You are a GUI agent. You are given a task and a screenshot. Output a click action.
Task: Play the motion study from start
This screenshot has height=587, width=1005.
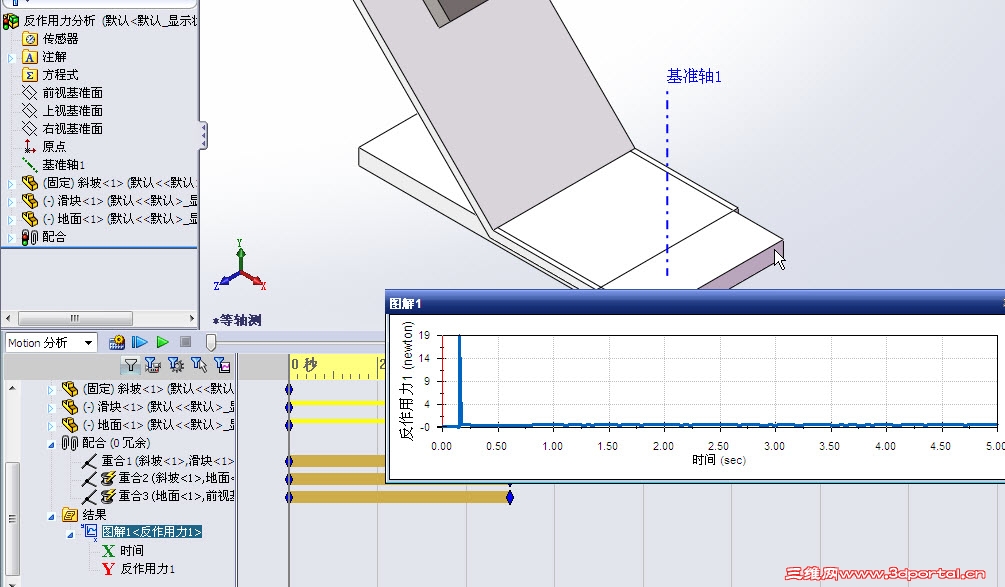pos(139,342)
